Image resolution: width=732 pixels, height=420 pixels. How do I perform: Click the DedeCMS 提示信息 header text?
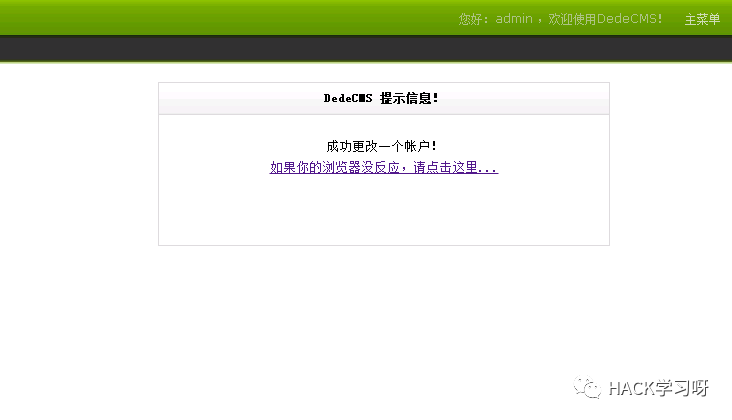coord(381,98)
